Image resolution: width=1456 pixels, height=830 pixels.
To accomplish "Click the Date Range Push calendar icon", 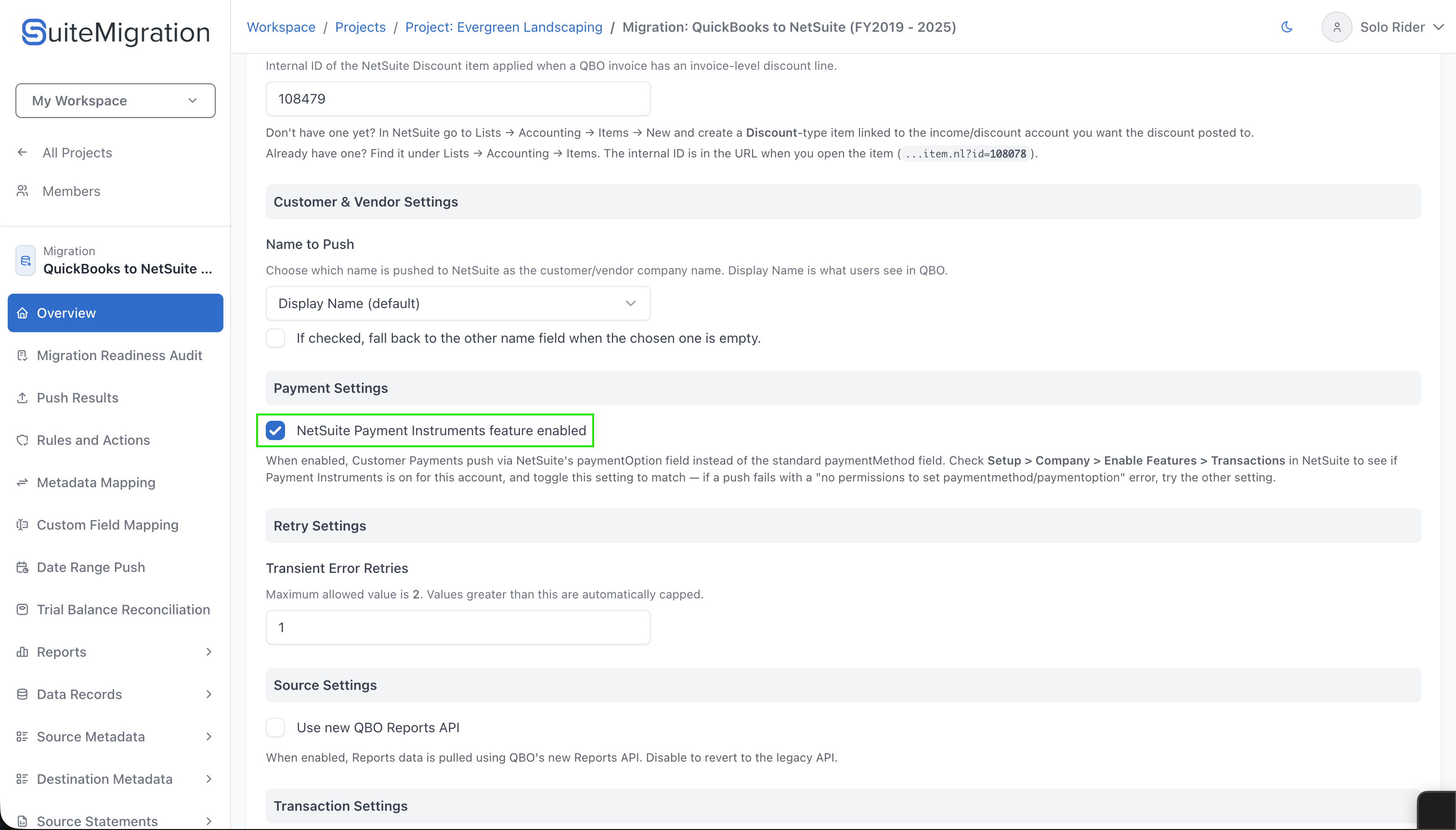I will 22,567.
